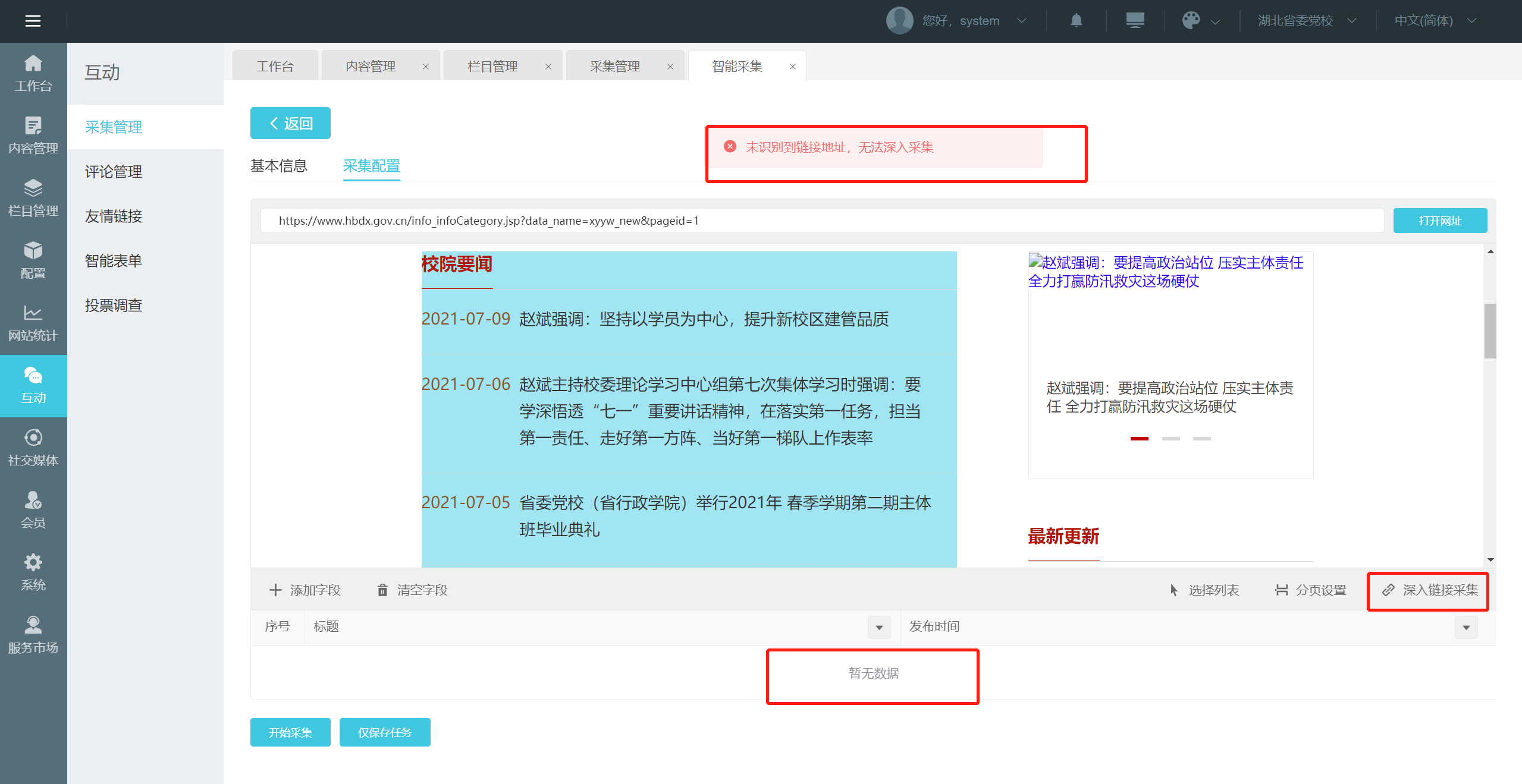Open the 湖北省委党校 site dropdown
1522x784 pixels.
(x=1306, y=21)
